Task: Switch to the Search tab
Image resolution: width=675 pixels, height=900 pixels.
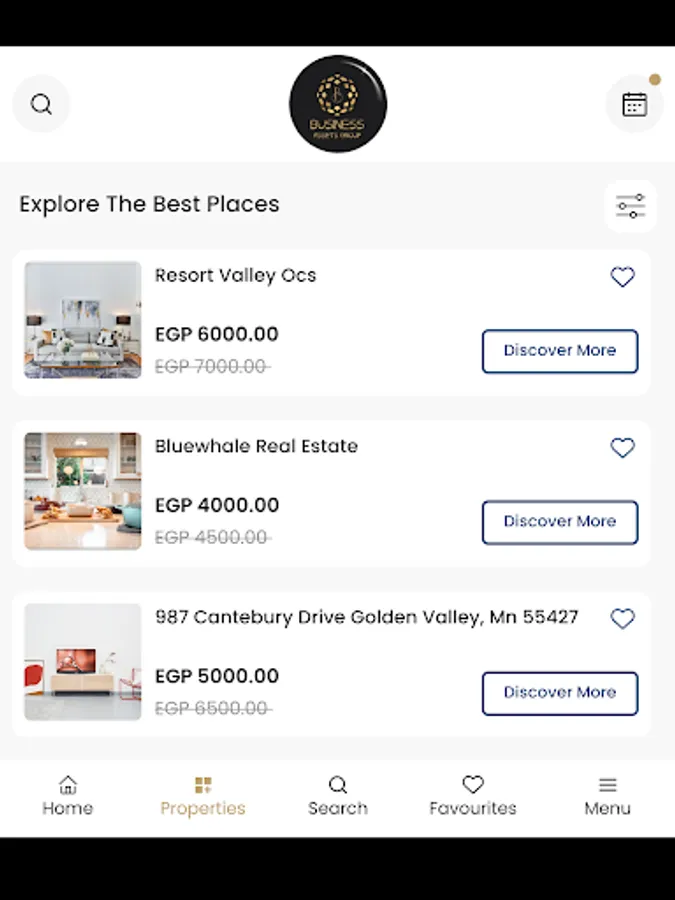Action: [338, 796]
